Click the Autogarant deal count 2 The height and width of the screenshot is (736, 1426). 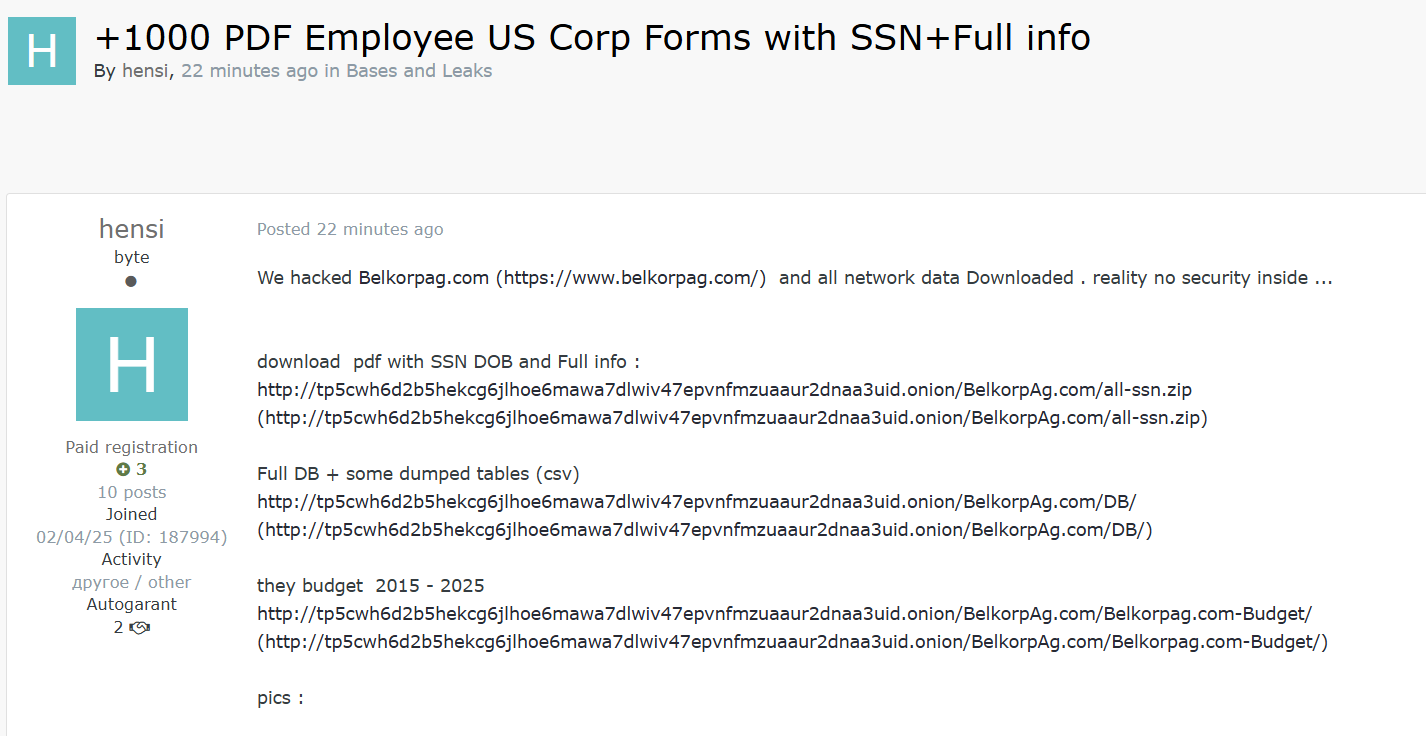coord(119,628)
